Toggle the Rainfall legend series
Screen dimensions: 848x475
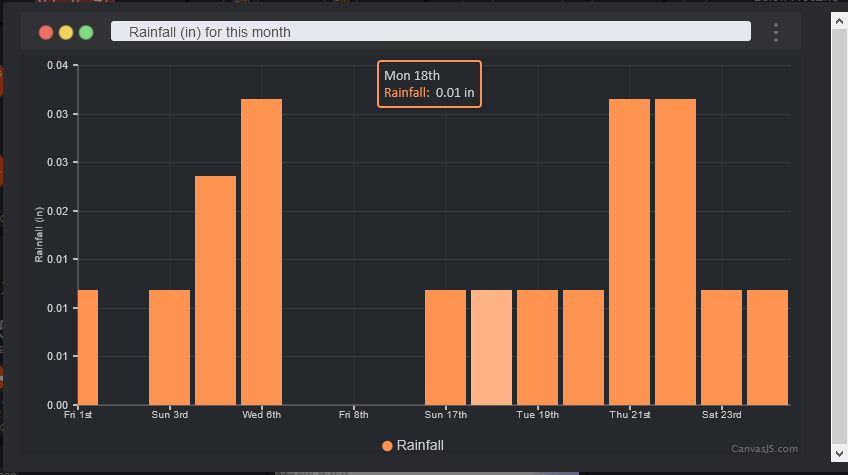tap(413, 445)
